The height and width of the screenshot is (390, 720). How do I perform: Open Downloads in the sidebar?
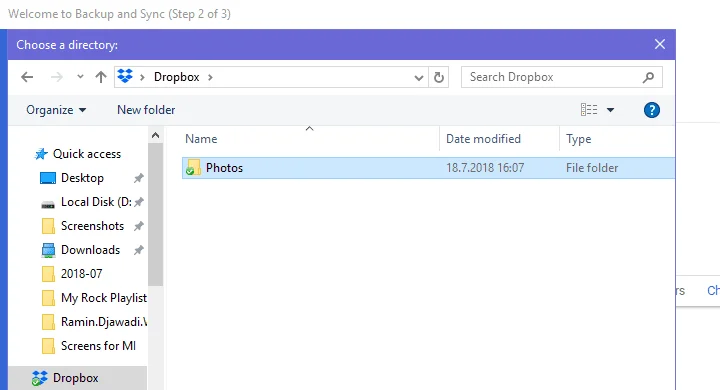coord(90,250)
